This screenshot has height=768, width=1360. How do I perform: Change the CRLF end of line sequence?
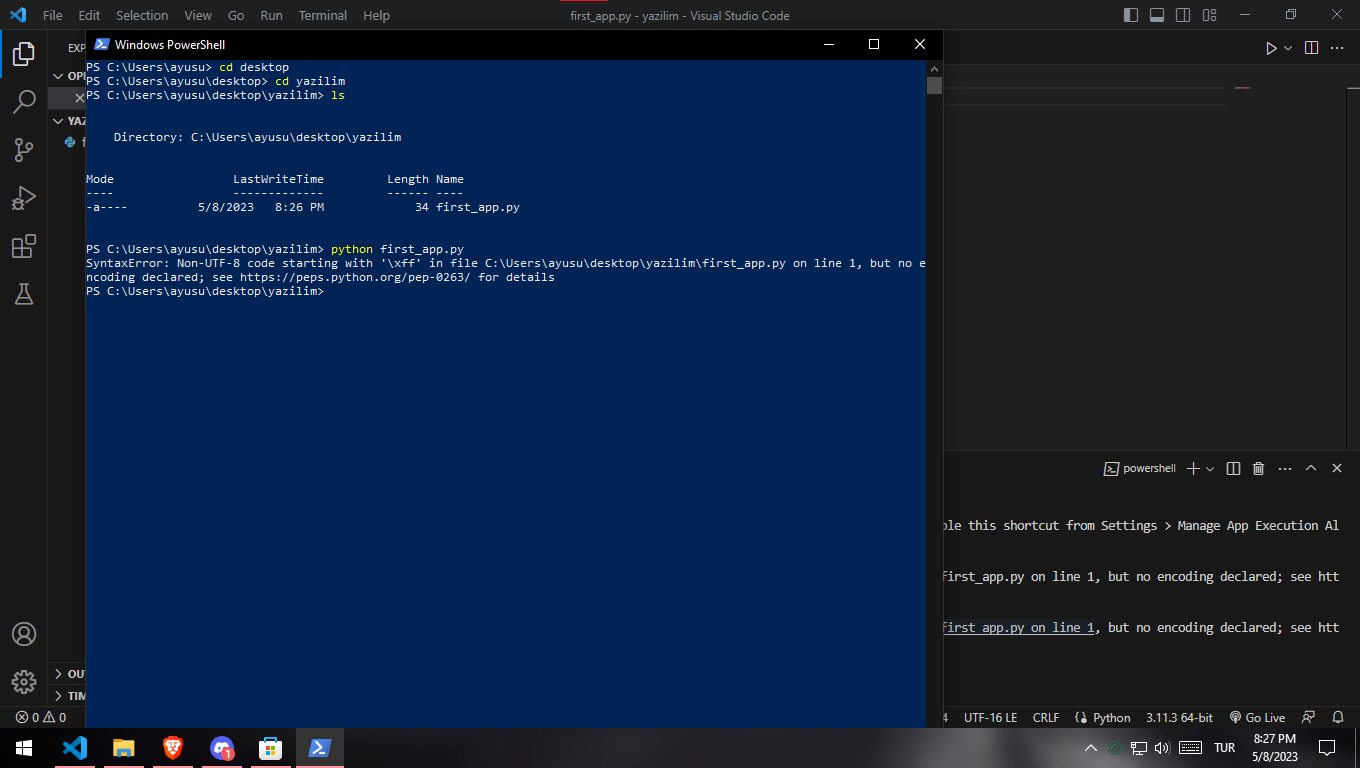click(1046, 718)
